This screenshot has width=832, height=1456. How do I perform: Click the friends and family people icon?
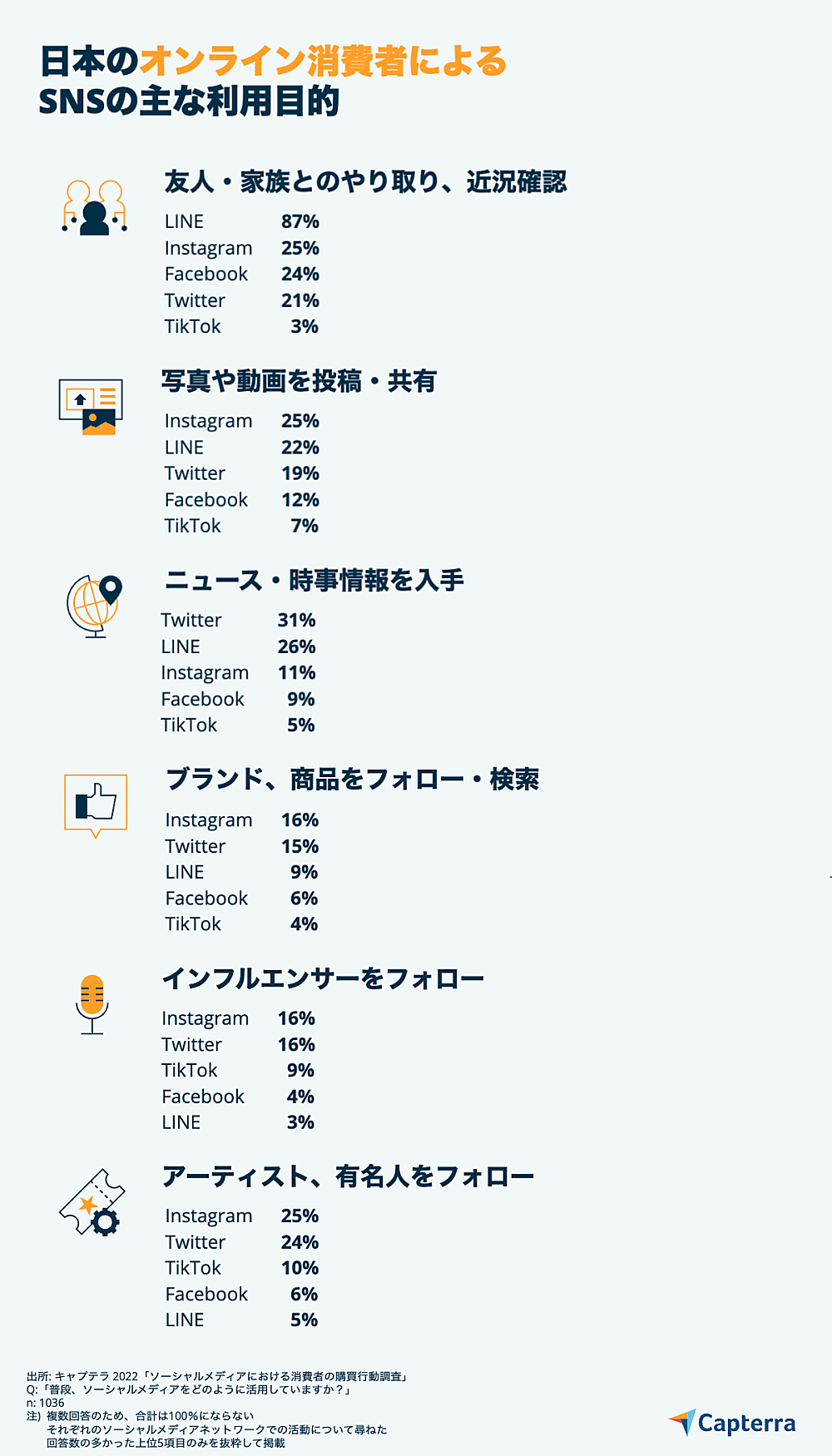(x=94, y=207)
